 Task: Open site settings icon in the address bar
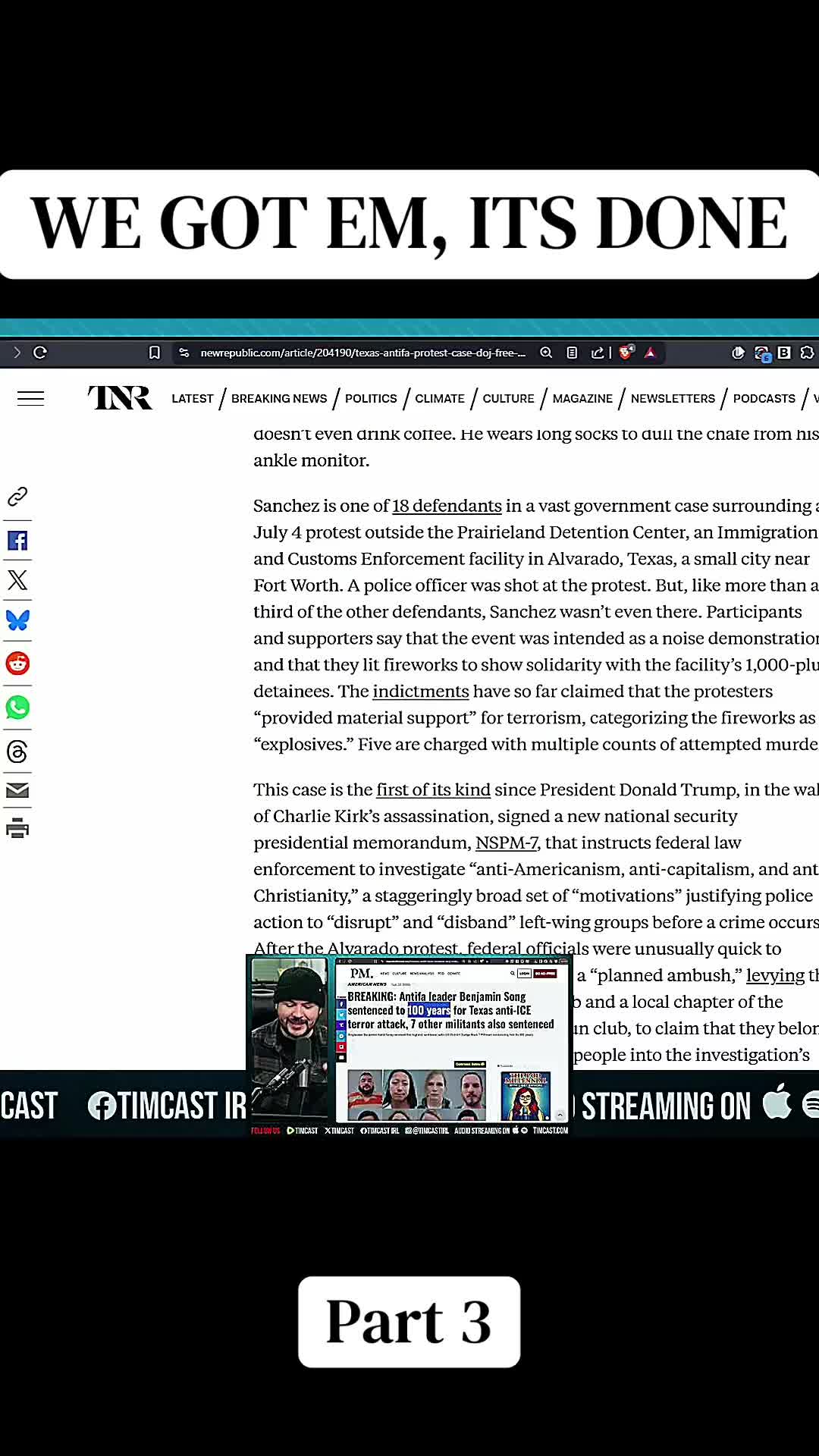(184, 353)
